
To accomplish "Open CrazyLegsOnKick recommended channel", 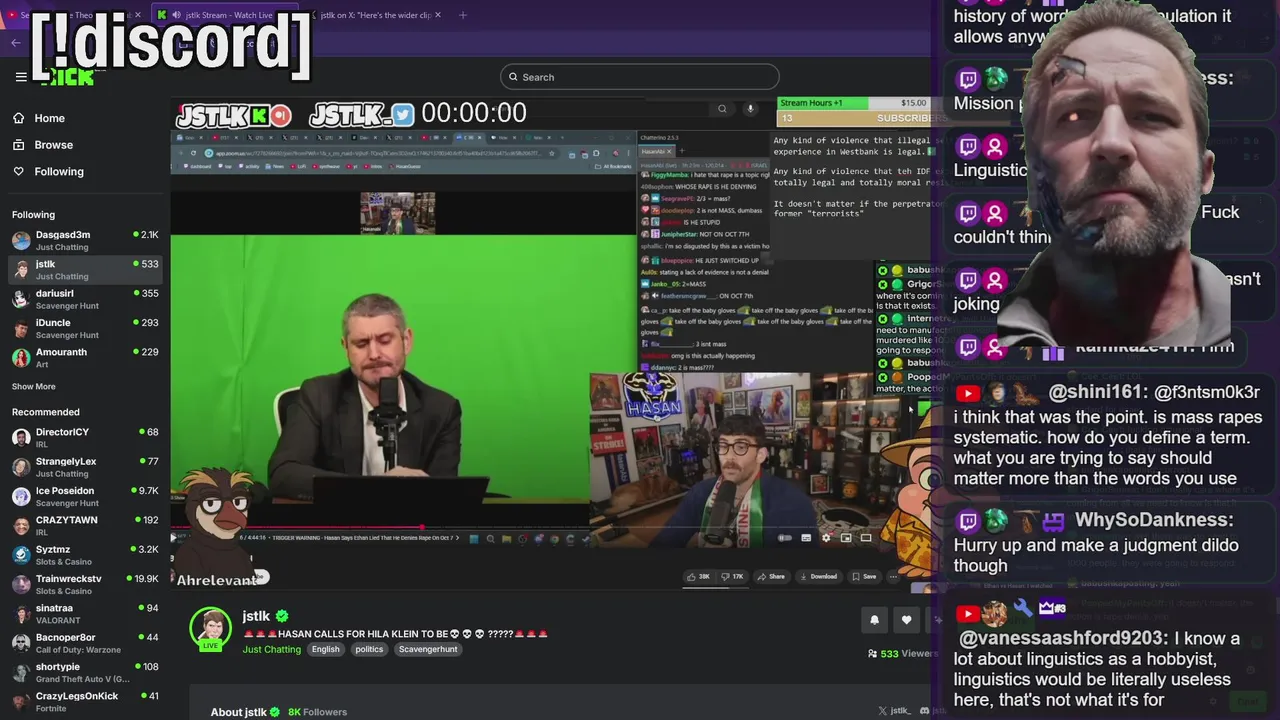I will pos(85,702).
